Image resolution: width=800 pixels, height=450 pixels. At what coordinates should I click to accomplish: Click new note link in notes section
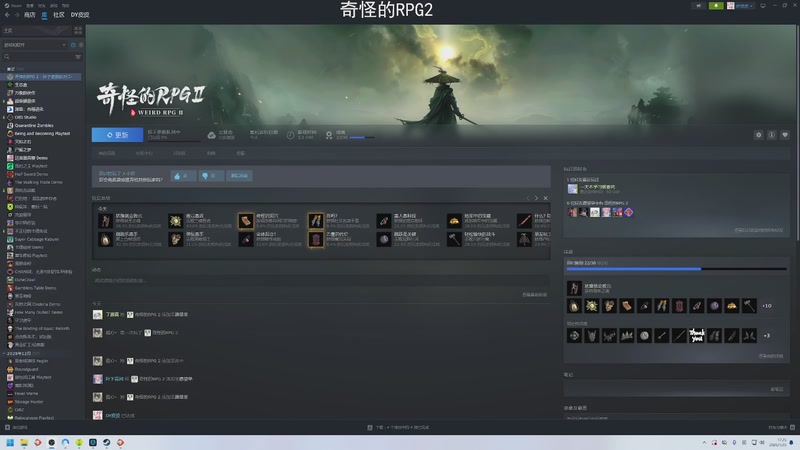[777, 389]
